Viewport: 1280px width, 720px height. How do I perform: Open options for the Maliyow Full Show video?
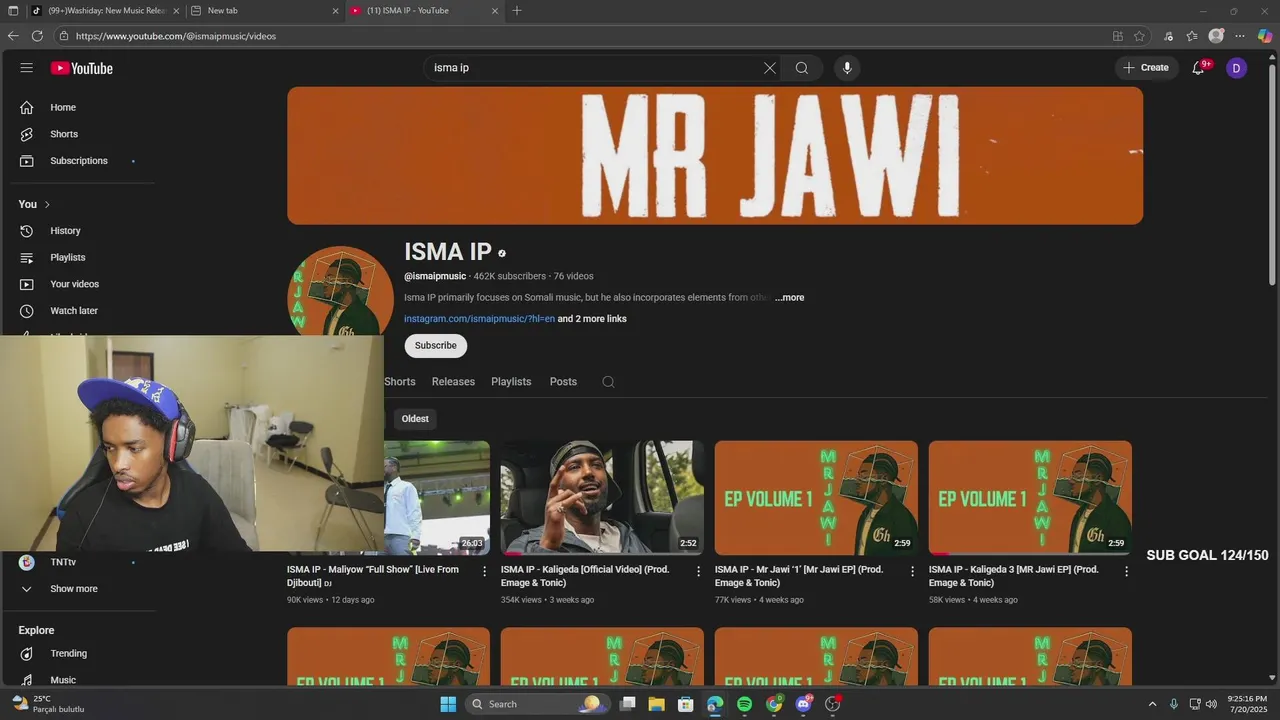pyautogui.click(x=485, y=571)
